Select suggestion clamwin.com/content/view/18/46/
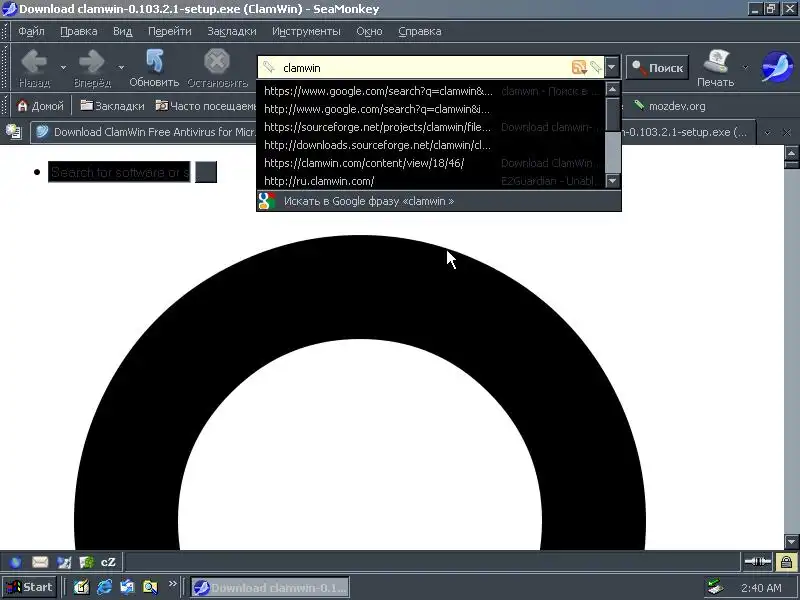This screenshot has width=800, height=600. 430,163
